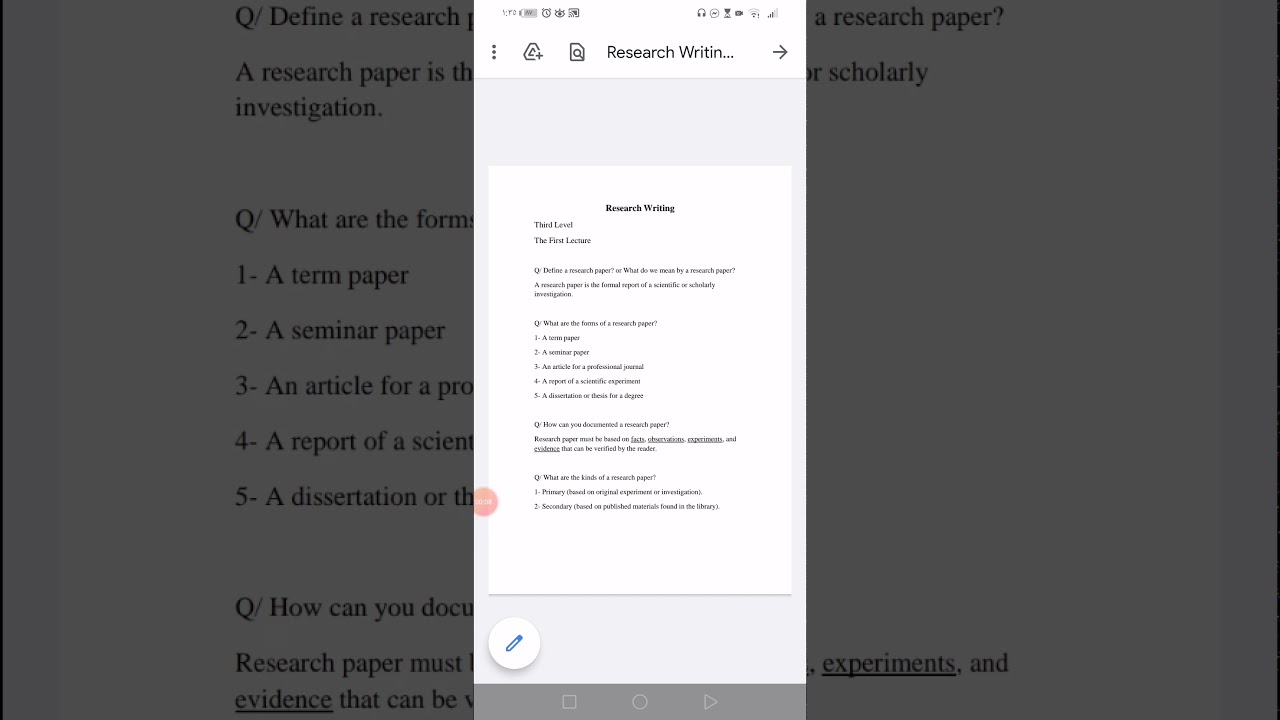This screenshot has height=720, width=1280.
Task: Tap the Research Writin document title
Action: click(670, 52)
